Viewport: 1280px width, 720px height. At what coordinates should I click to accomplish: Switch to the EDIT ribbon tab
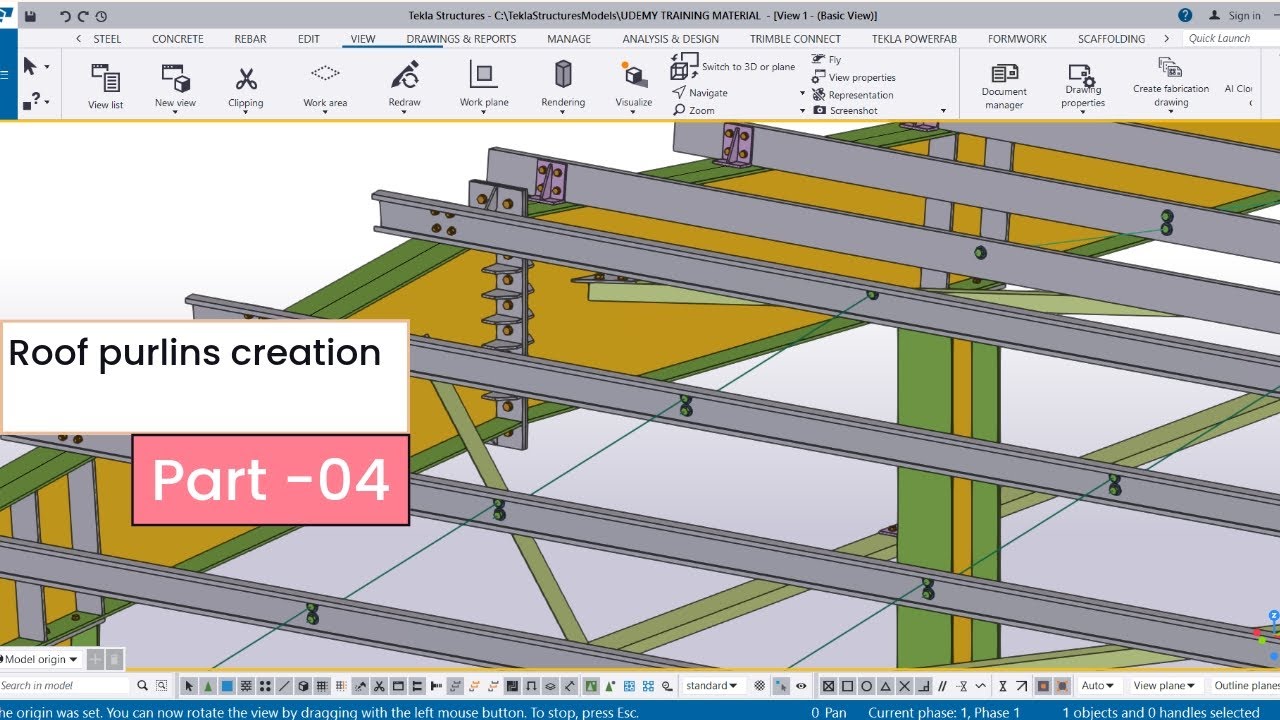tap(309, 39)
